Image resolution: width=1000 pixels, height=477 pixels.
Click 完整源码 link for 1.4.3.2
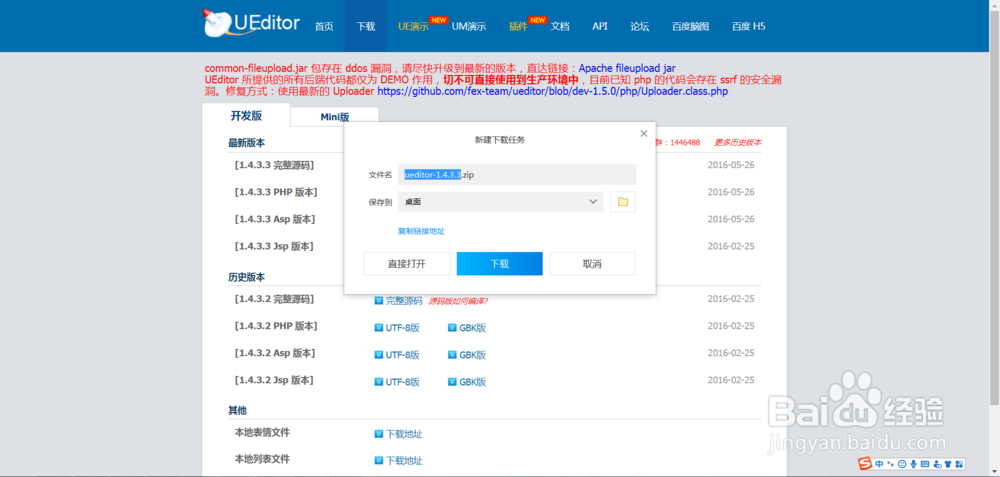tap(404, 300)
